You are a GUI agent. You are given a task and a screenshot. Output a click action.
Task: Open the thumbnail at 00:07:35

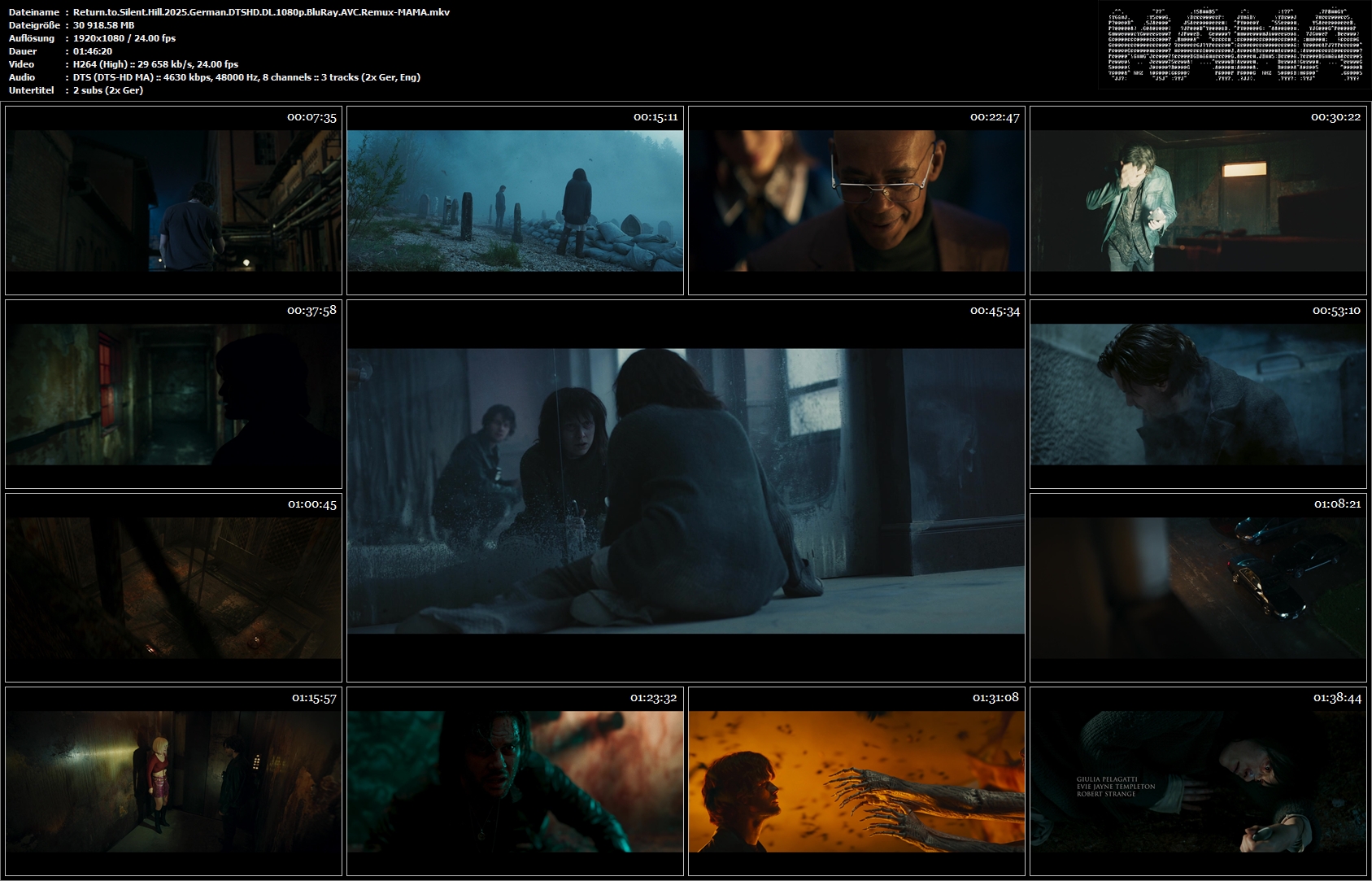pos(173,200)
